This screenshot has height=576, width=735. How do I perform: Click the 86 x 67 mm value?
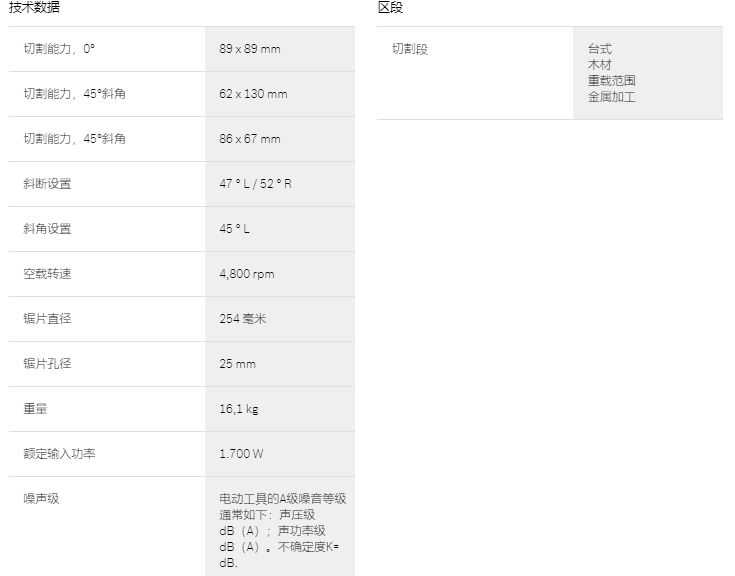[x=250, y=139]
